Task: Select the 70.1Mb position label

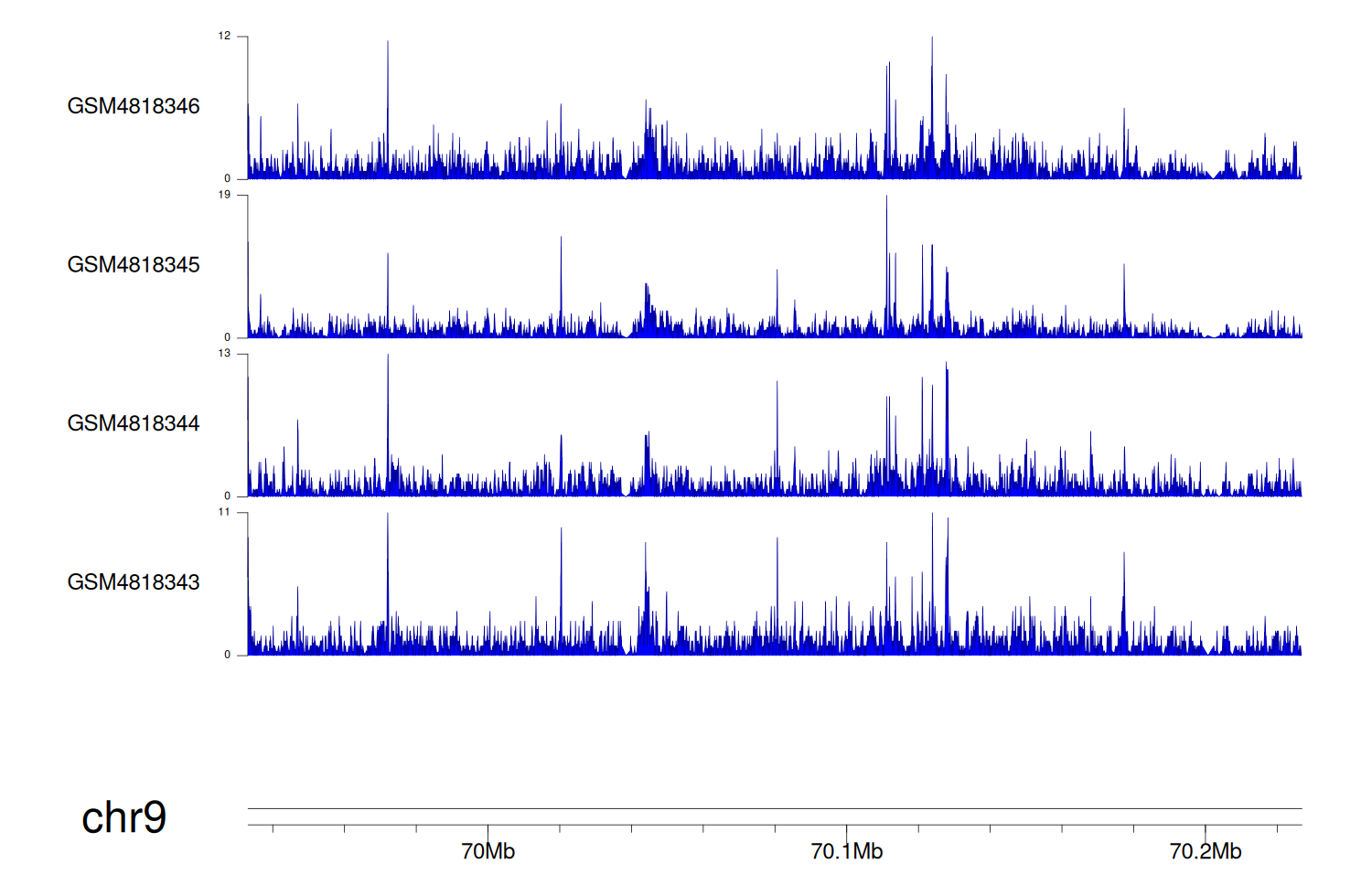Action: tap(846, 852)
